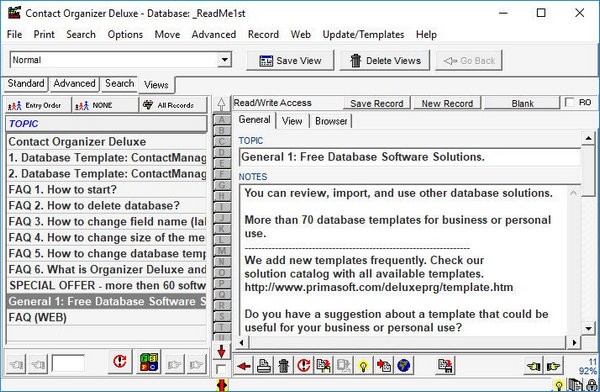Click the lightbulb icon in the record toolbar
Screen dimensions: 600x392
pyautogui.click(x=364, y=366)
